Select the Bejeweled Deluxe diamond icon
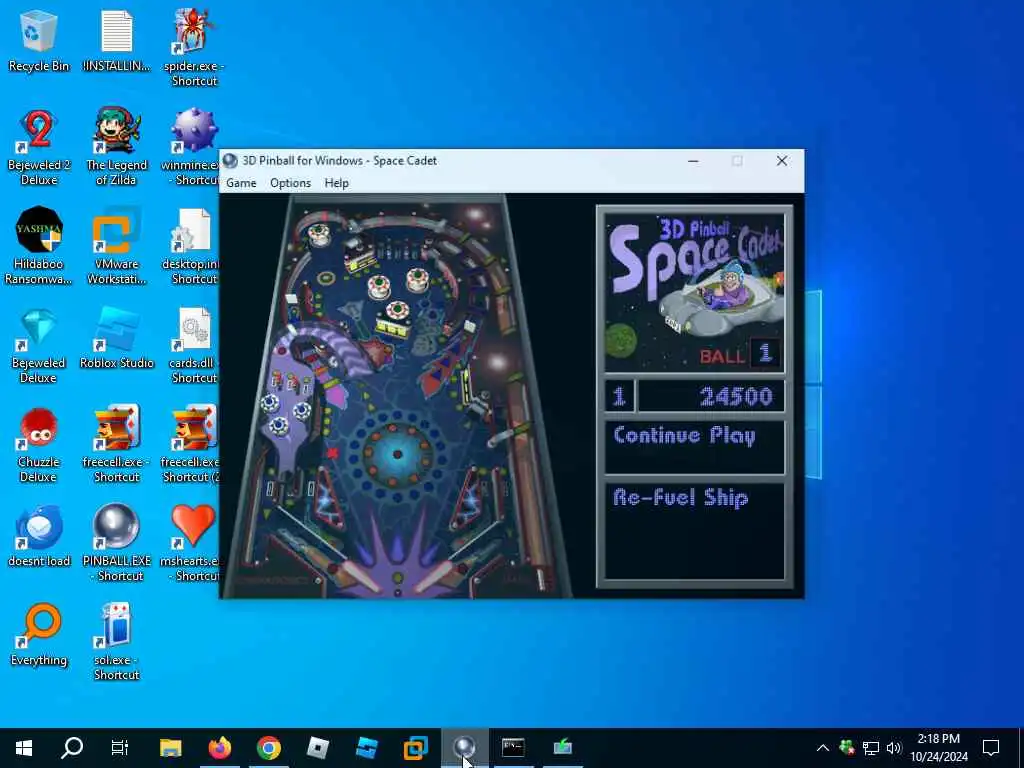Viewport: 1024px width, 768px height. [x=39, y=346]
